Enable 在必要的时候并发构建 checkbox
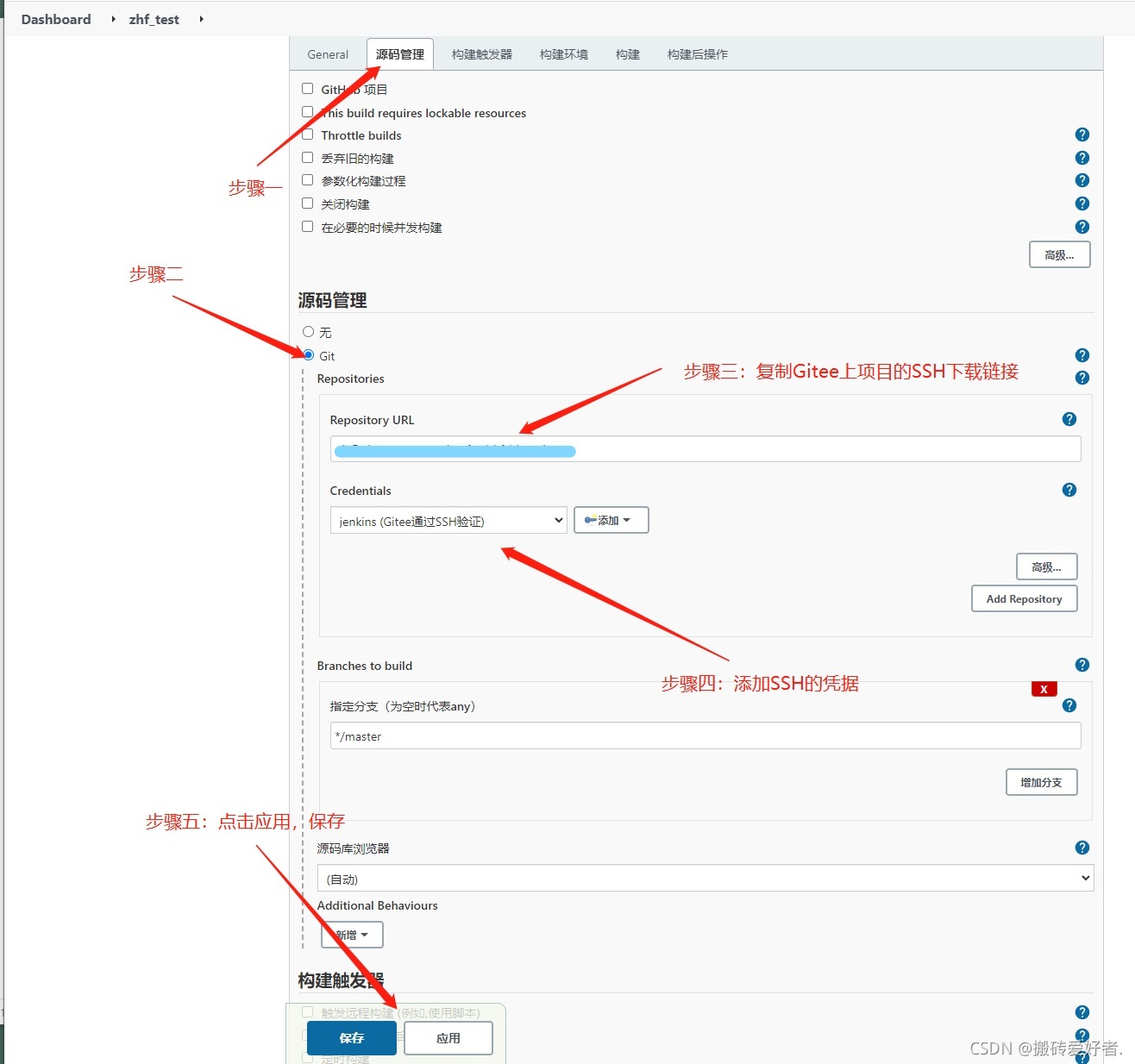Screen dimensions: 1135x1064 (x=307, y=226)
